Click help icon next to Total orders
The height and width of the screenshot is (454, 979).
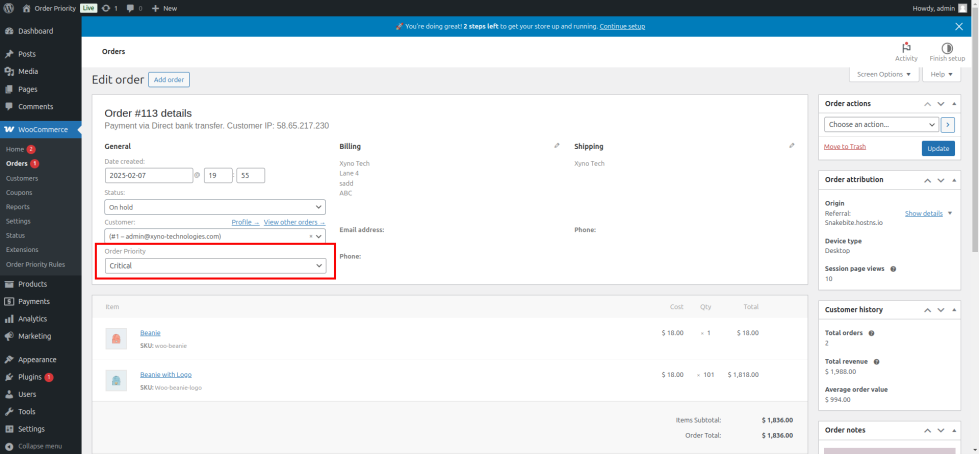(x=872, y=332)
